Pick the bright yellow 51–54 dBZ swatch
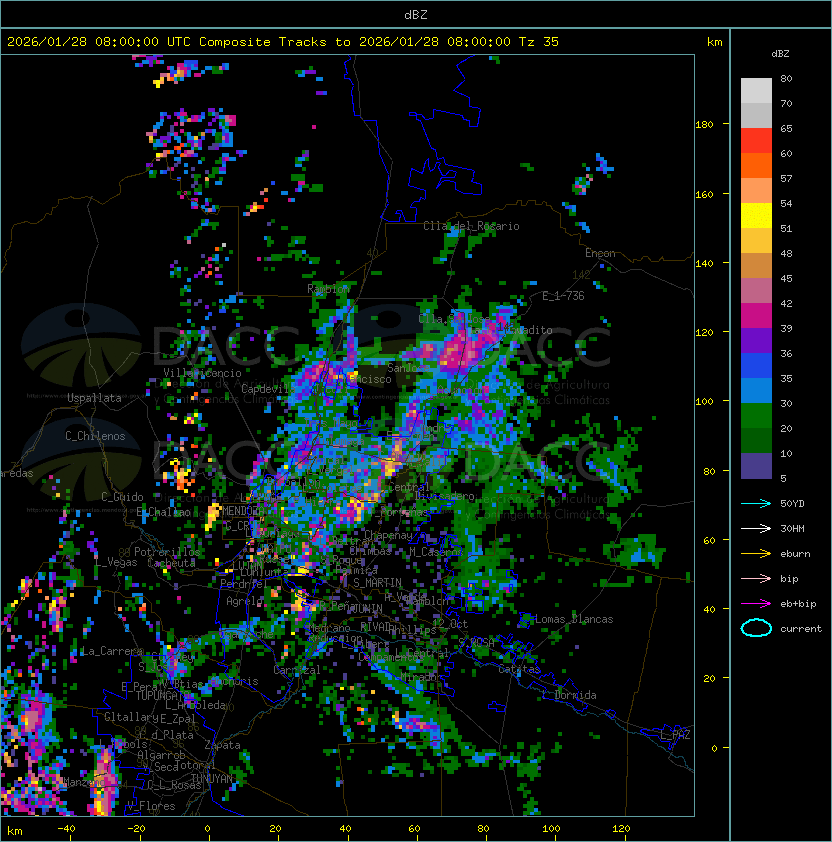This screenshot has height=842, width=832. (x=756, y=215)
